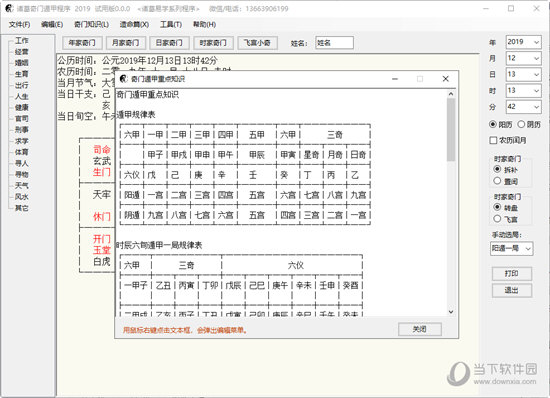The width and height of the screenshot is (550, 398).
Task: Select 风水 in the left tree
Action: (22, 197)
